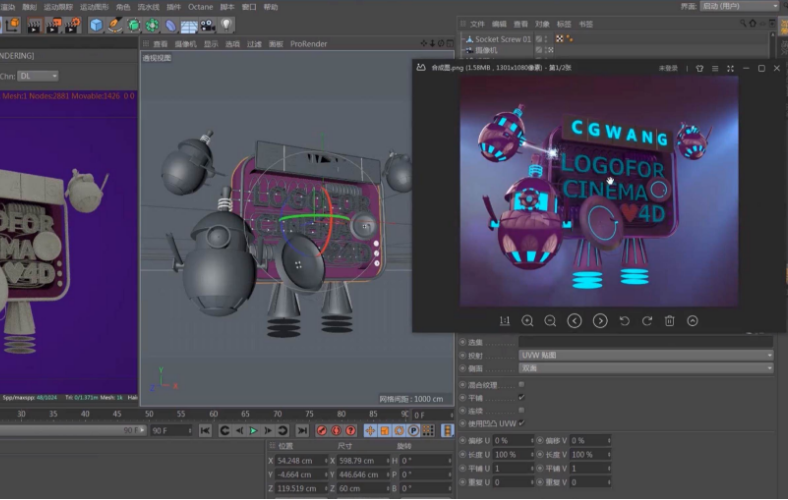The width and height of the screenshot is (788, 500).
Task: Click the 选集 selection input field
Action: coord(645,342)
